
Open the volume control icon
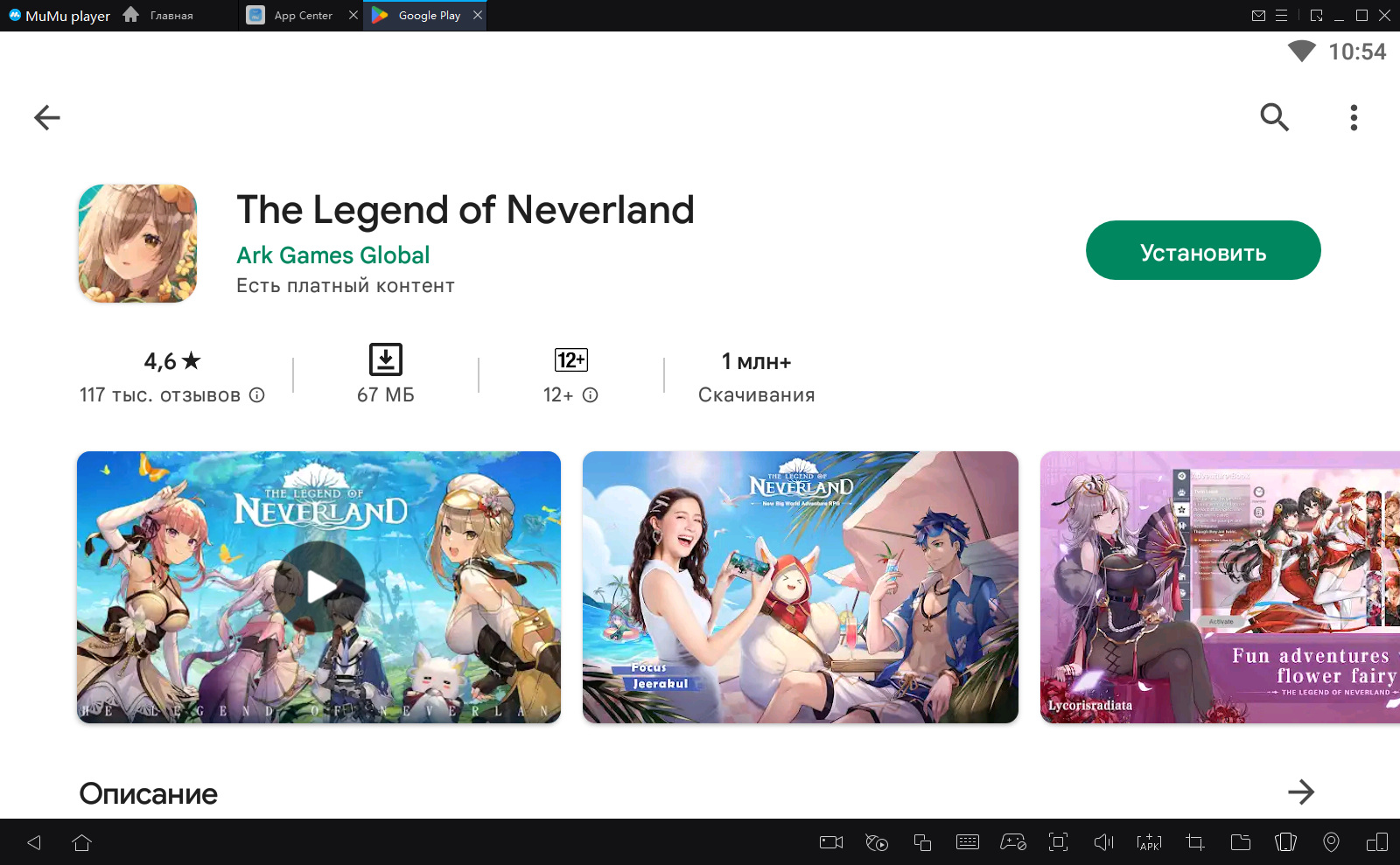click(1103, 842)
